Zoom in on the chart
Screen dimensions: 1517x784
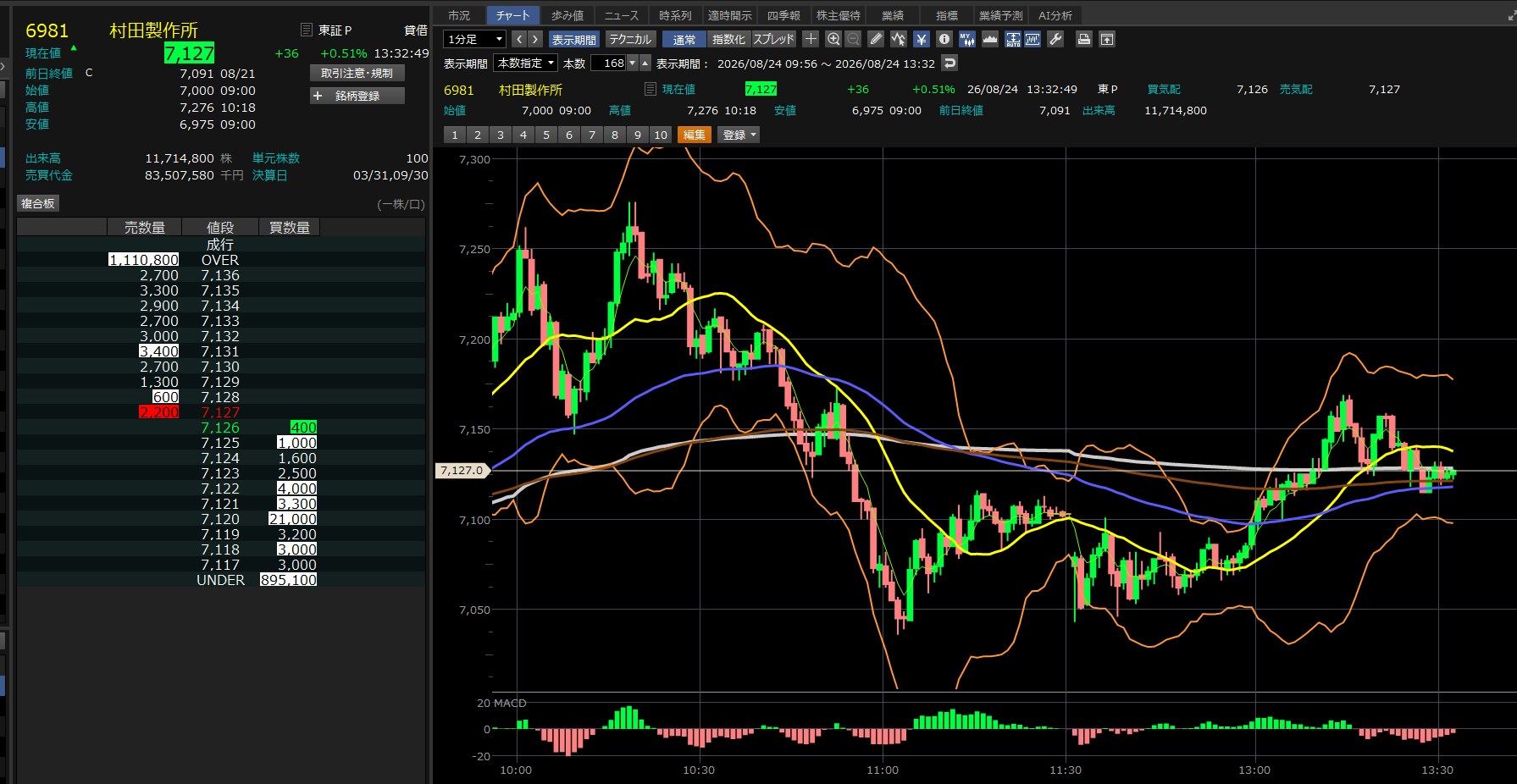(x=833, y=39)
